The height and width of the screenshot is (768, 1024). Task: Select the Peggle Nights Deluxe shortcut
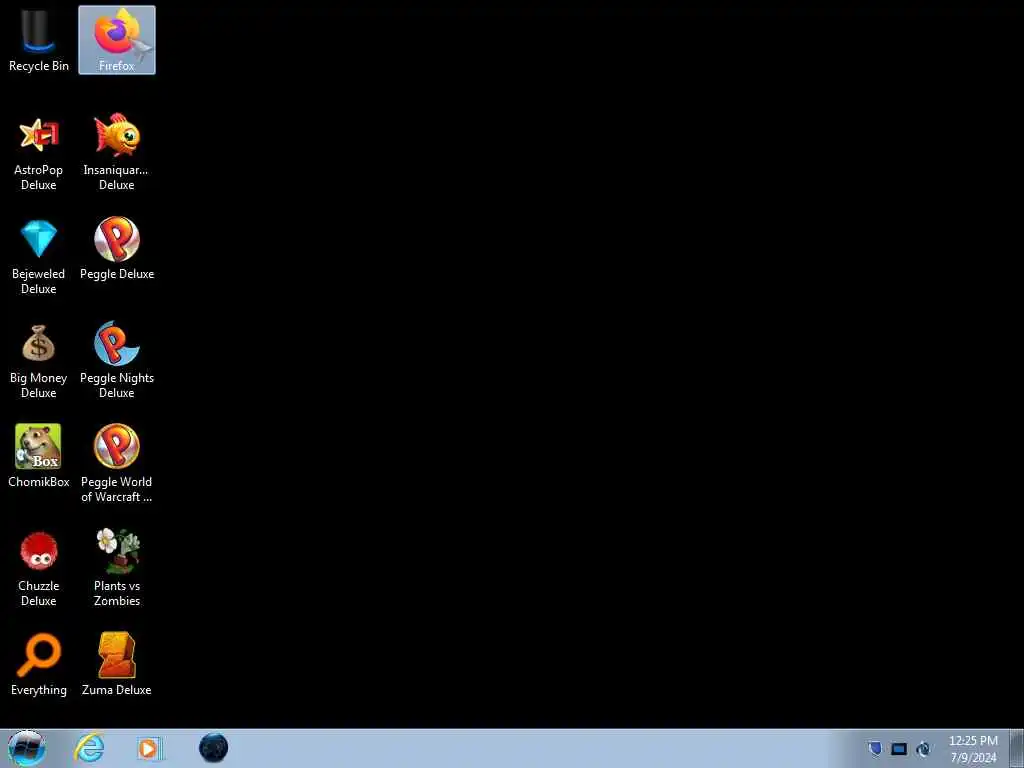click(117, 360)
